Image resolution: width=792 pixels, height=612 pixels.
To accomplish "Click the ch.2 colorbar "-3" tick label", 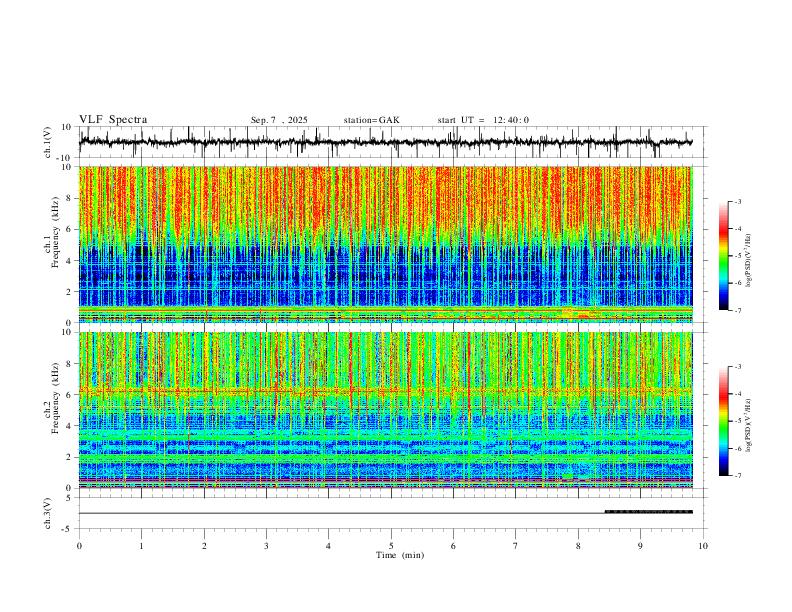I will point(738,367).
